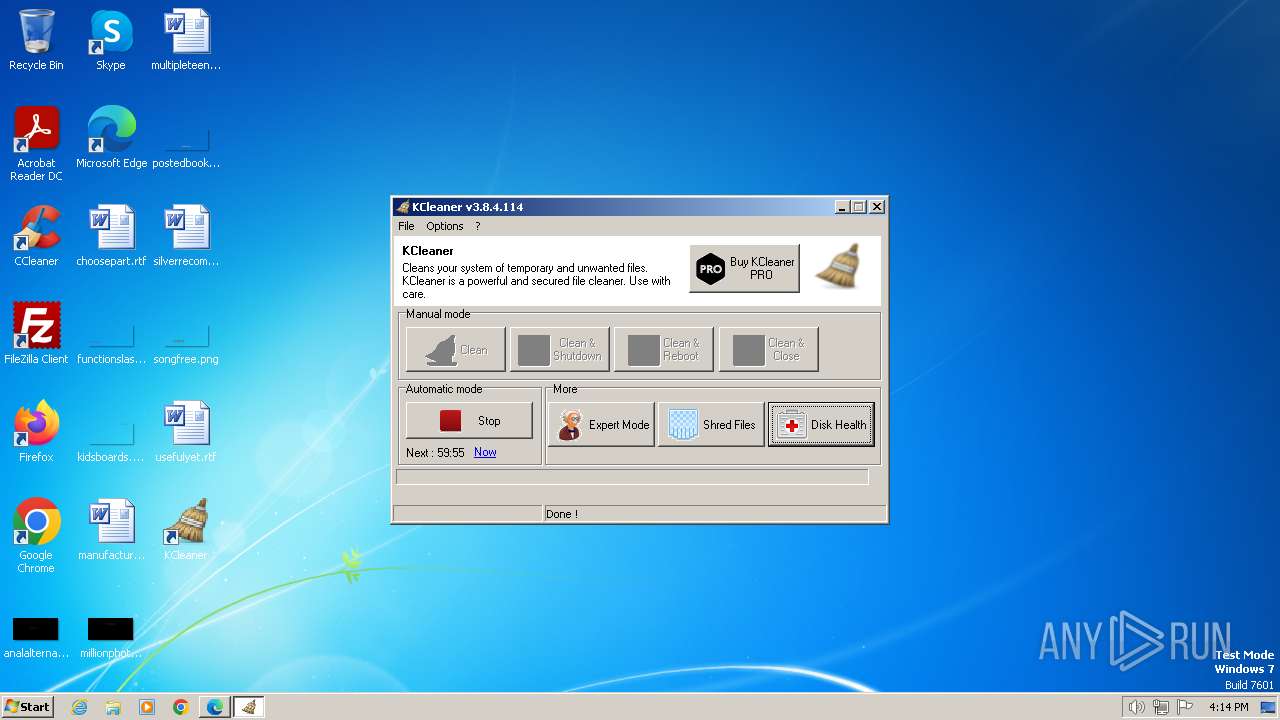
Task: Select the manufactur document icon
Action: [x=111, y=530]
